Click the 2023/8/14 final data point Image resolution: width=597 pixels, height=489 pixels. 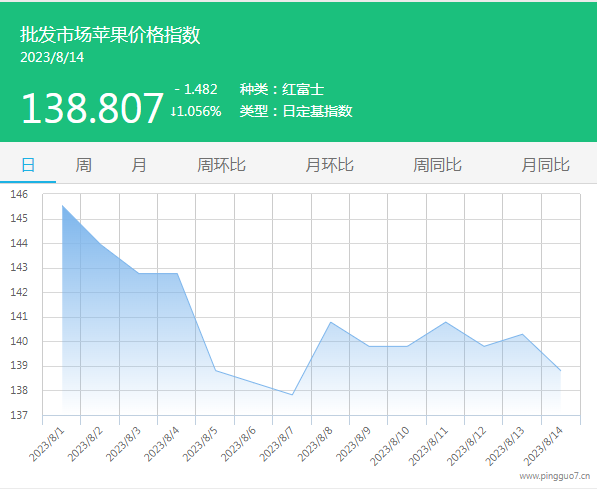(x=560, y=371)
